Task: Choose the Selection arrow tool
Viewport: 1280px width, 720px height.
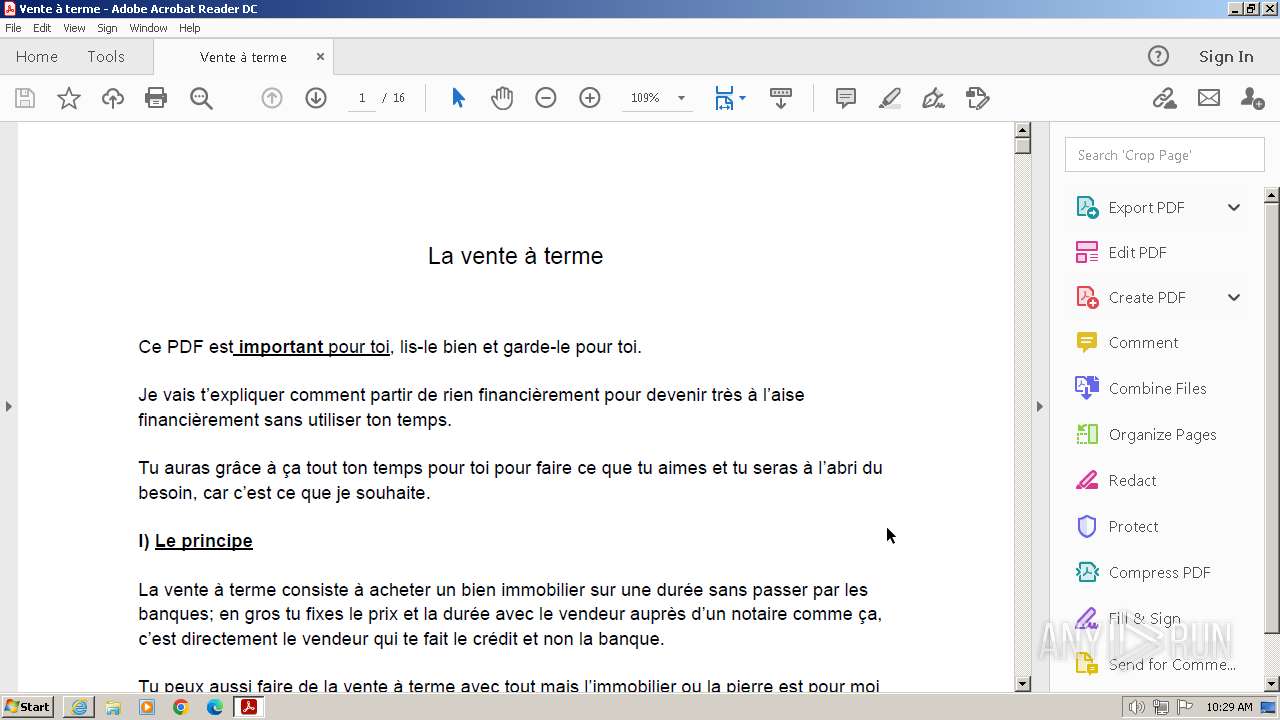Action: (458, 98)
